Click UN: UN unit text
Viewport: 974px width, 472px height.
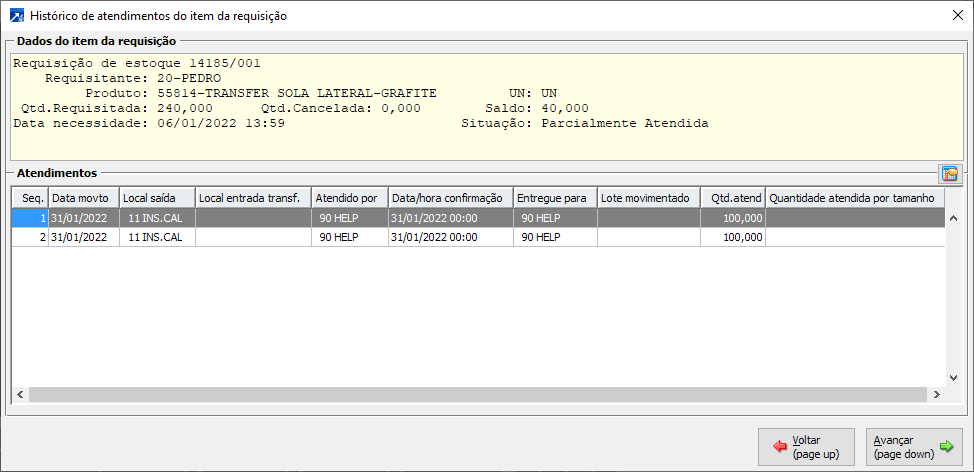pyautogui.click(x=533, y=93)
